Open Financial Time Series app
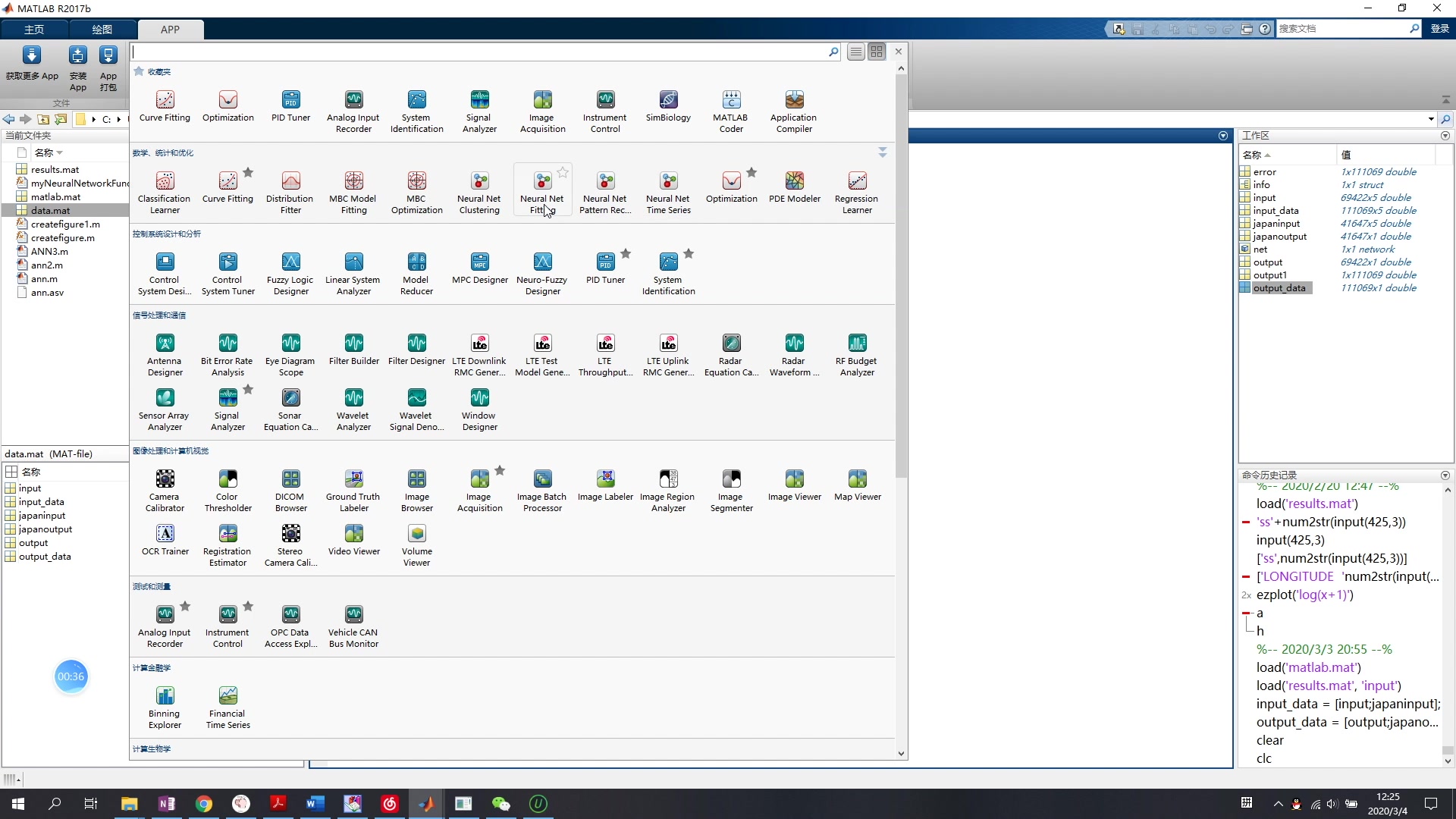 pyautogui.click(x=227, y=707)
